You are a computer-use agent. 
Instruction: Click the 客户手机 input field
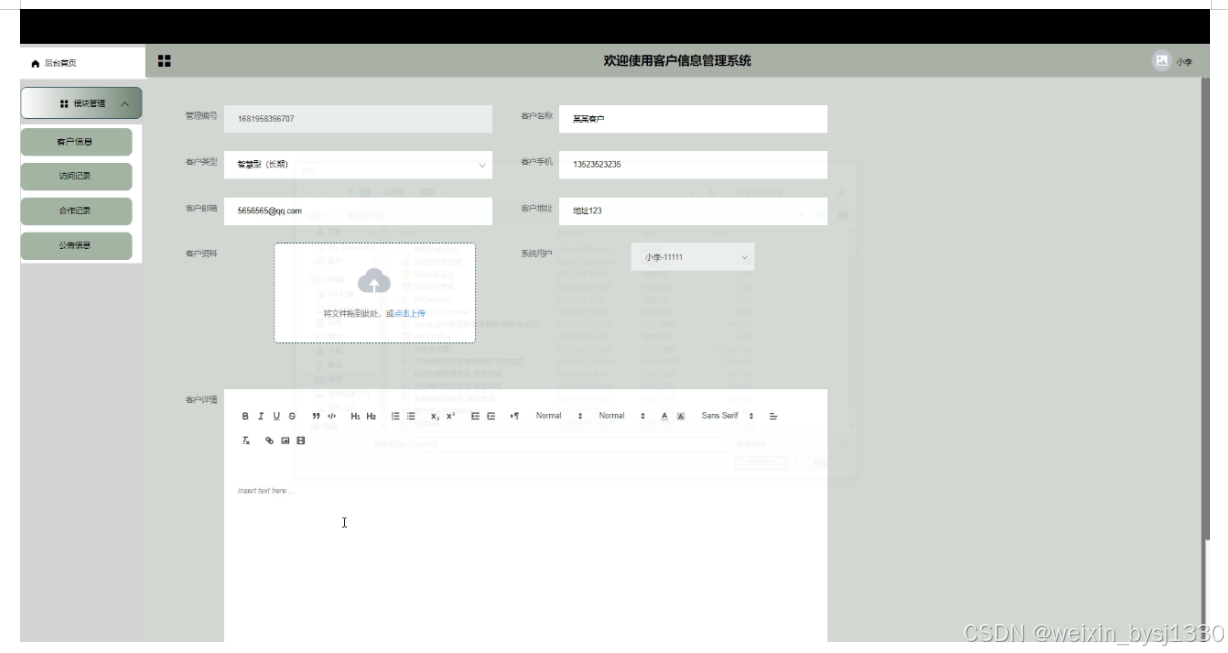tap(693, 164)
